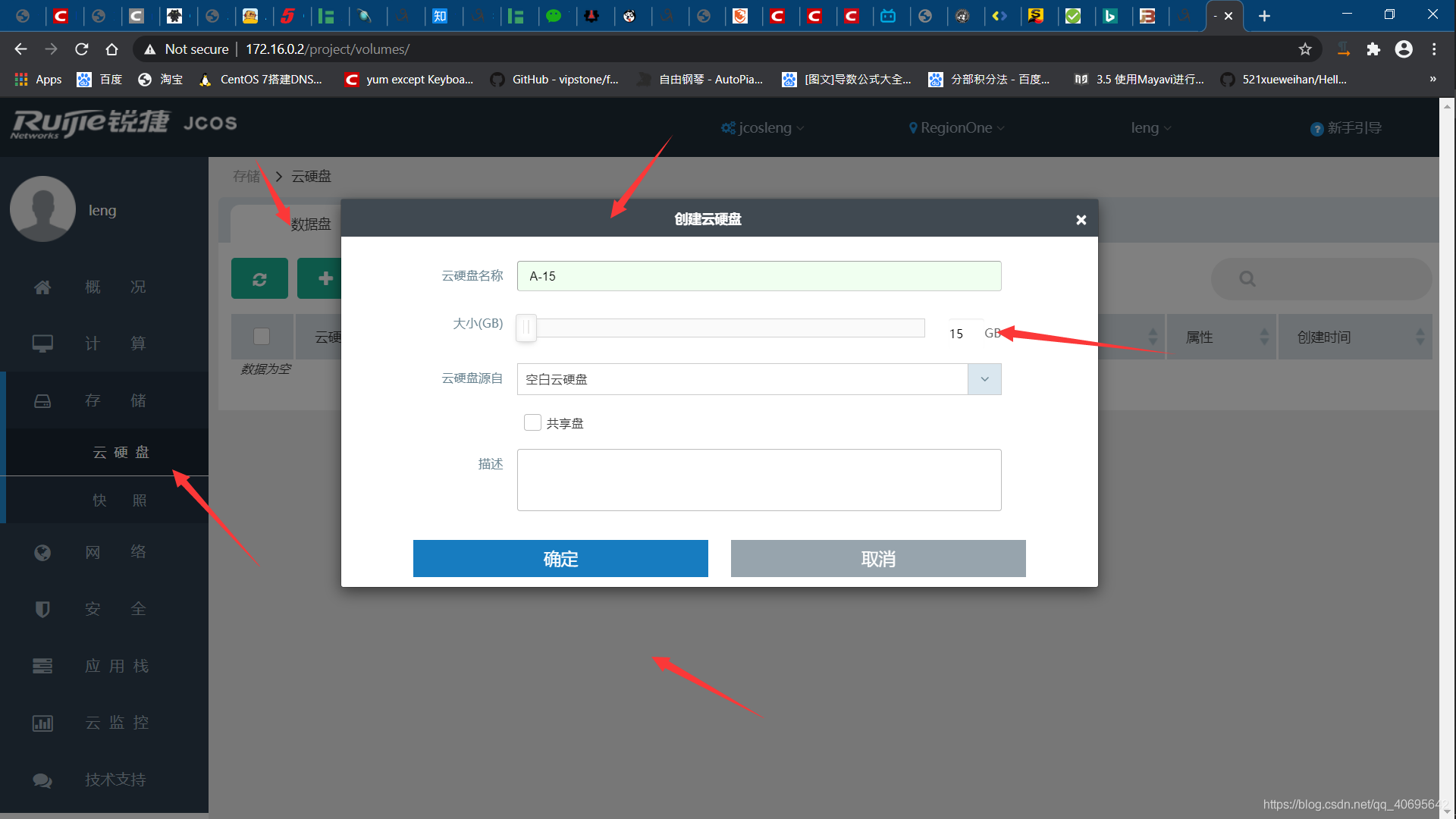Screen dimensions: 1456x819
Task: Click the 新手引导 help question icon
Action: point(1316,129)
